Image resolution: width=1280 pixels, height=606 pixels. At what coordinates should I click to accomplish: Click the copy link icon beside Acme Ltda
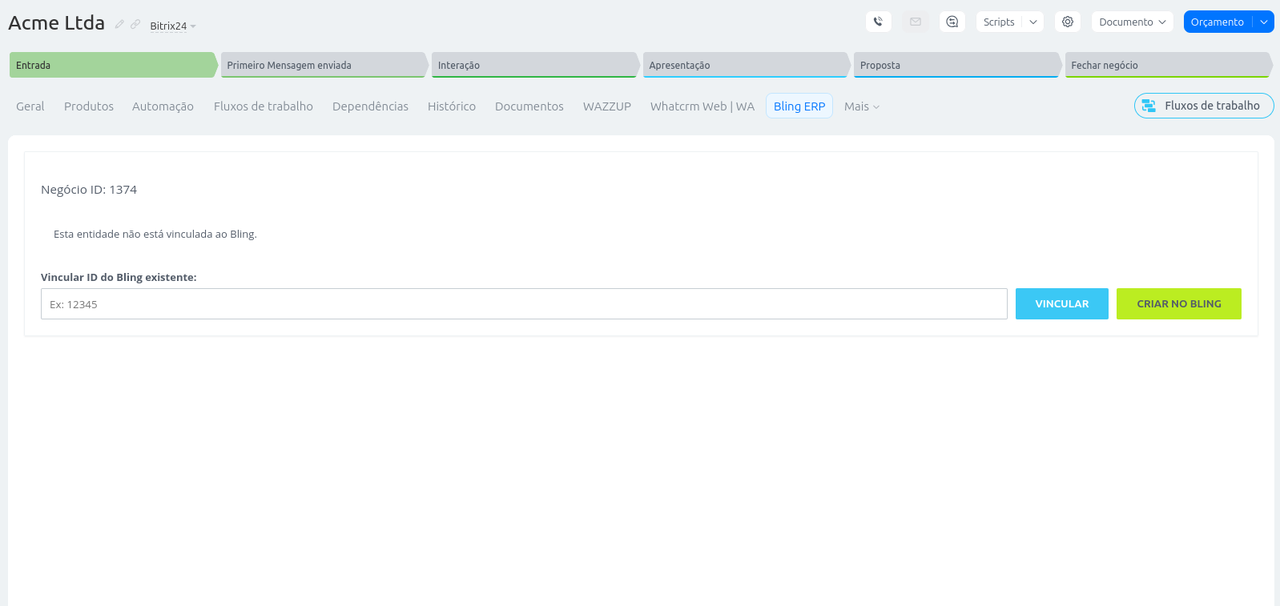click(135, 24)
